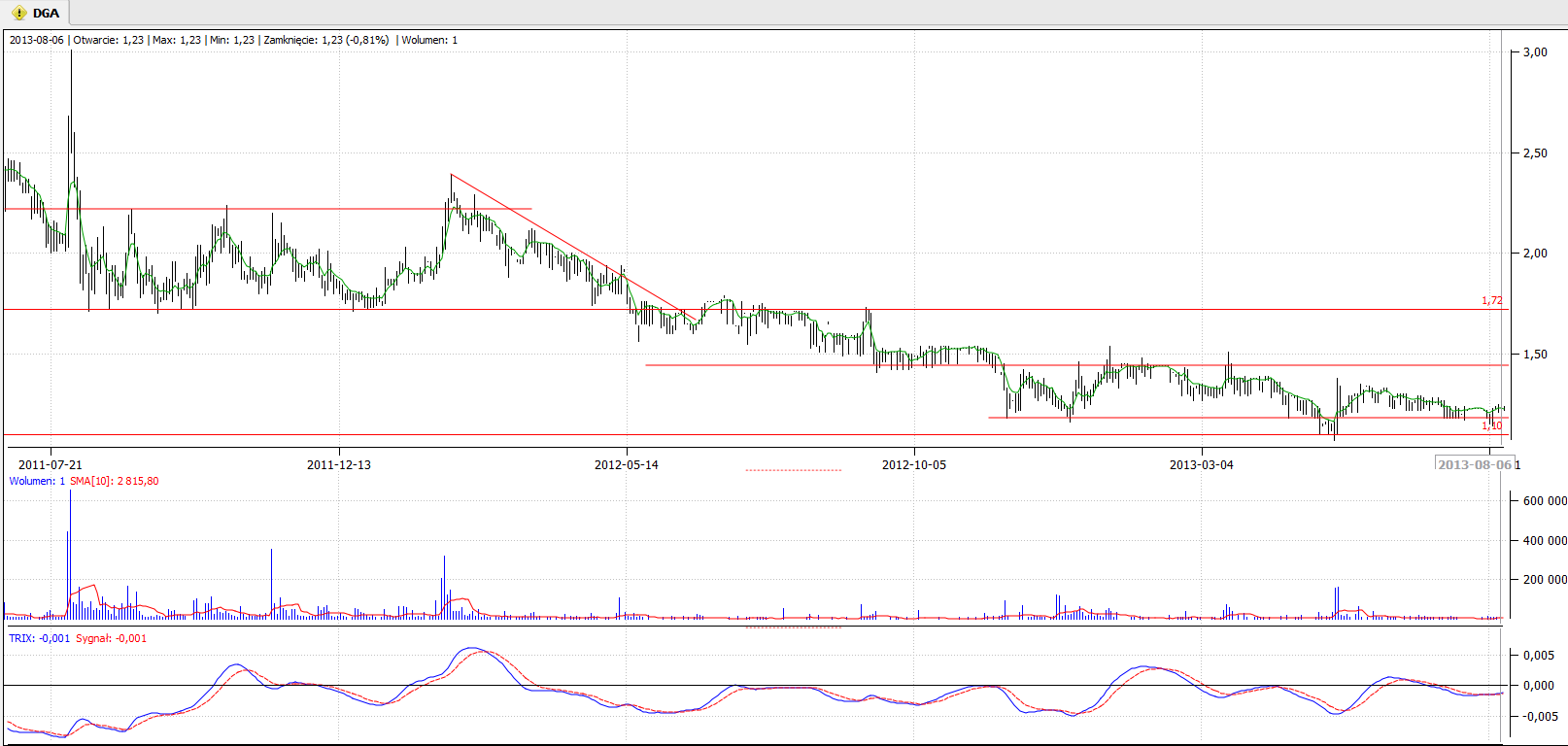Click the Max: 1,23 header value
Viewport: 1568px width, 746px height.
point(177,40)
